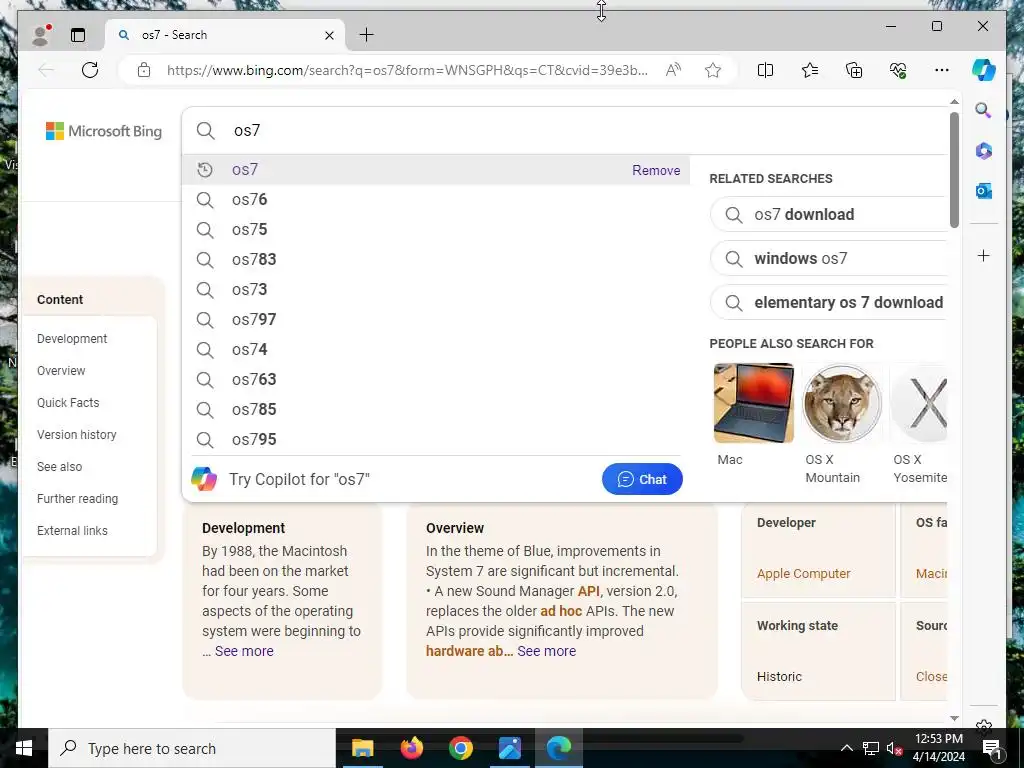Viewport: 1024px width, 768px height.
Task: Open OS X Yosemite thumbnail
Action: coord(920,404)
